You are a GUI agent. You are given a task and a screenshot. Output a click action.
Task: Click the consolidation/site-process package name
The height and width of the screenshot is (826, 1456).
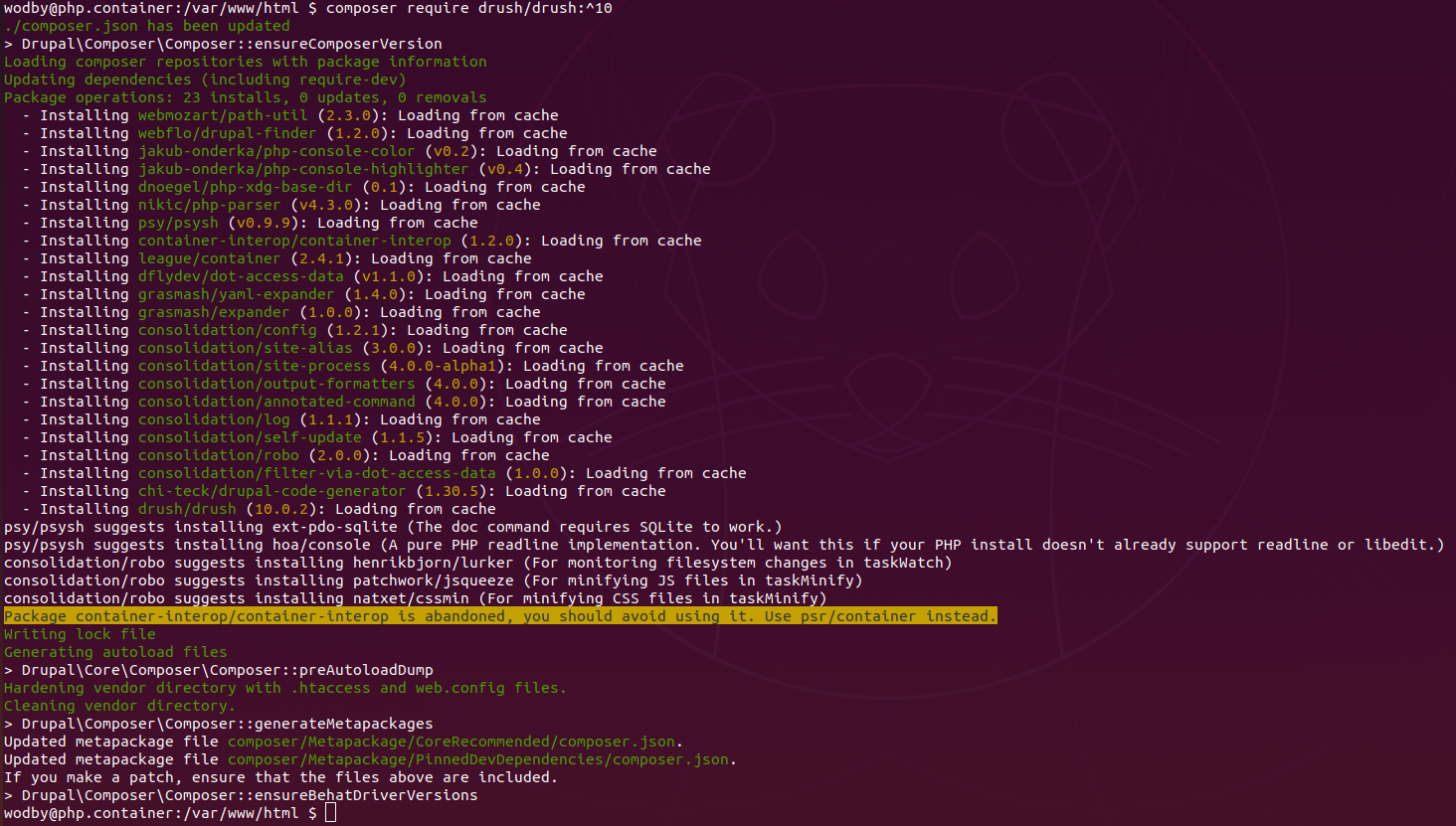pos(254,366)
